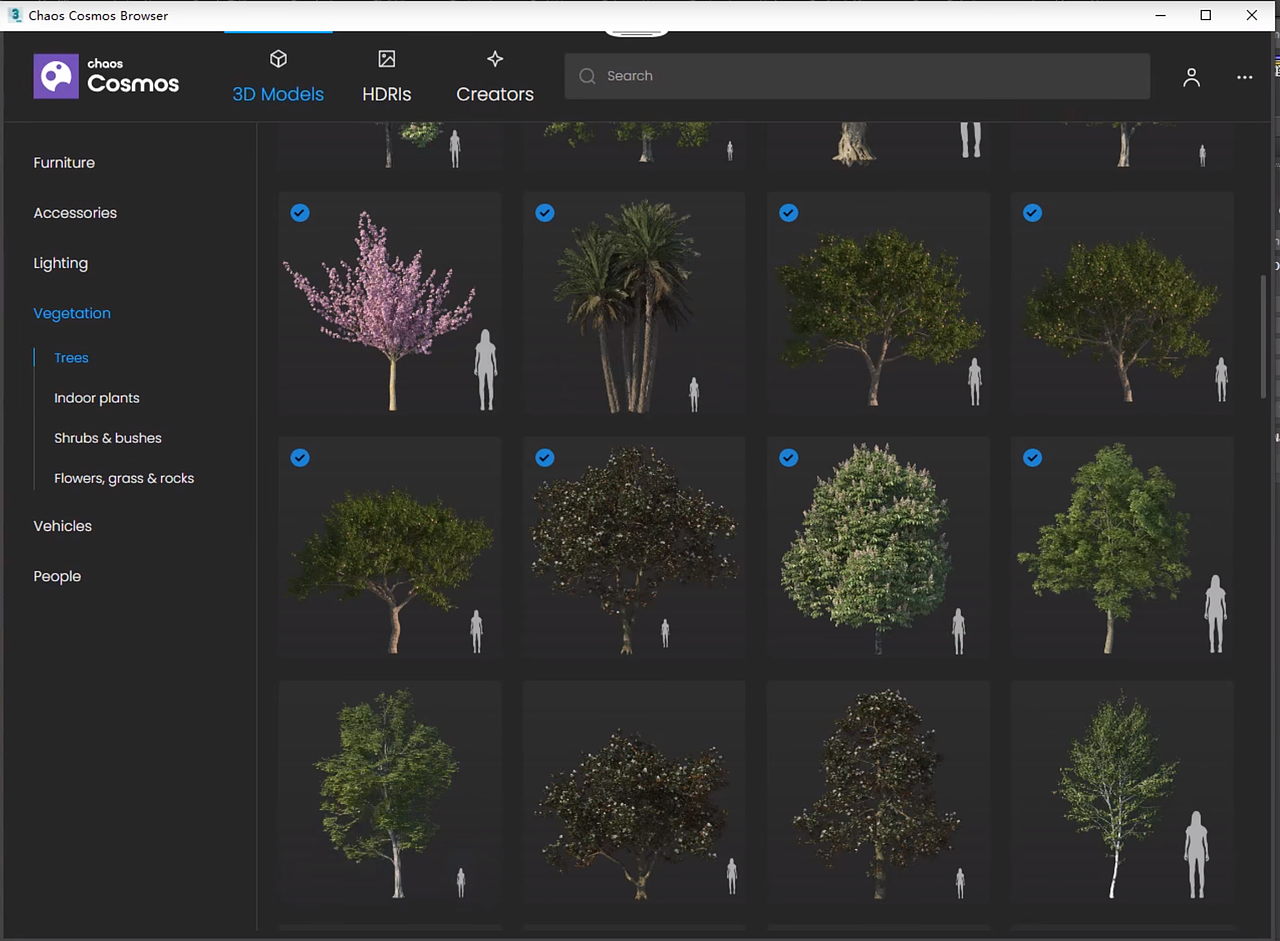This screenshot has height=941, width=1280.
Task: Select the Trees subcategory
Action: [70, 357]
